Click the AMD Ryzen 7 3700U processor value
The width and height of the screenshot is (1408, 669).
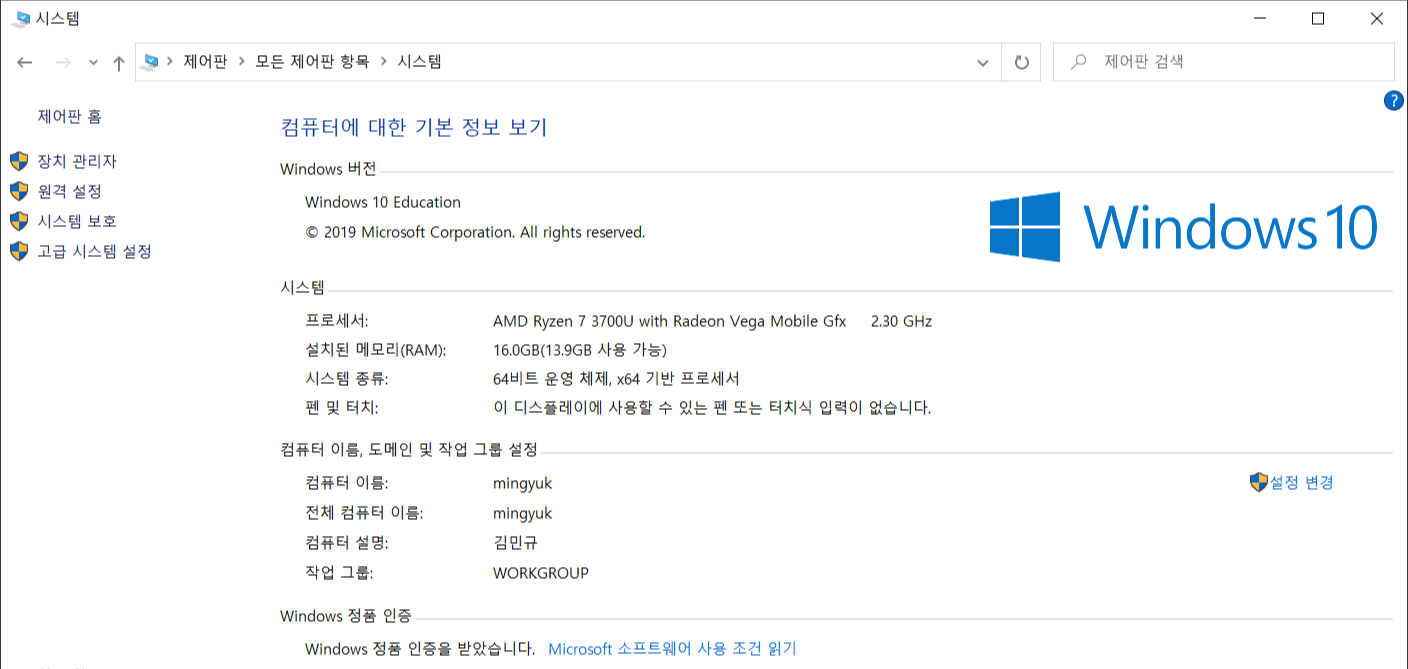669,321
